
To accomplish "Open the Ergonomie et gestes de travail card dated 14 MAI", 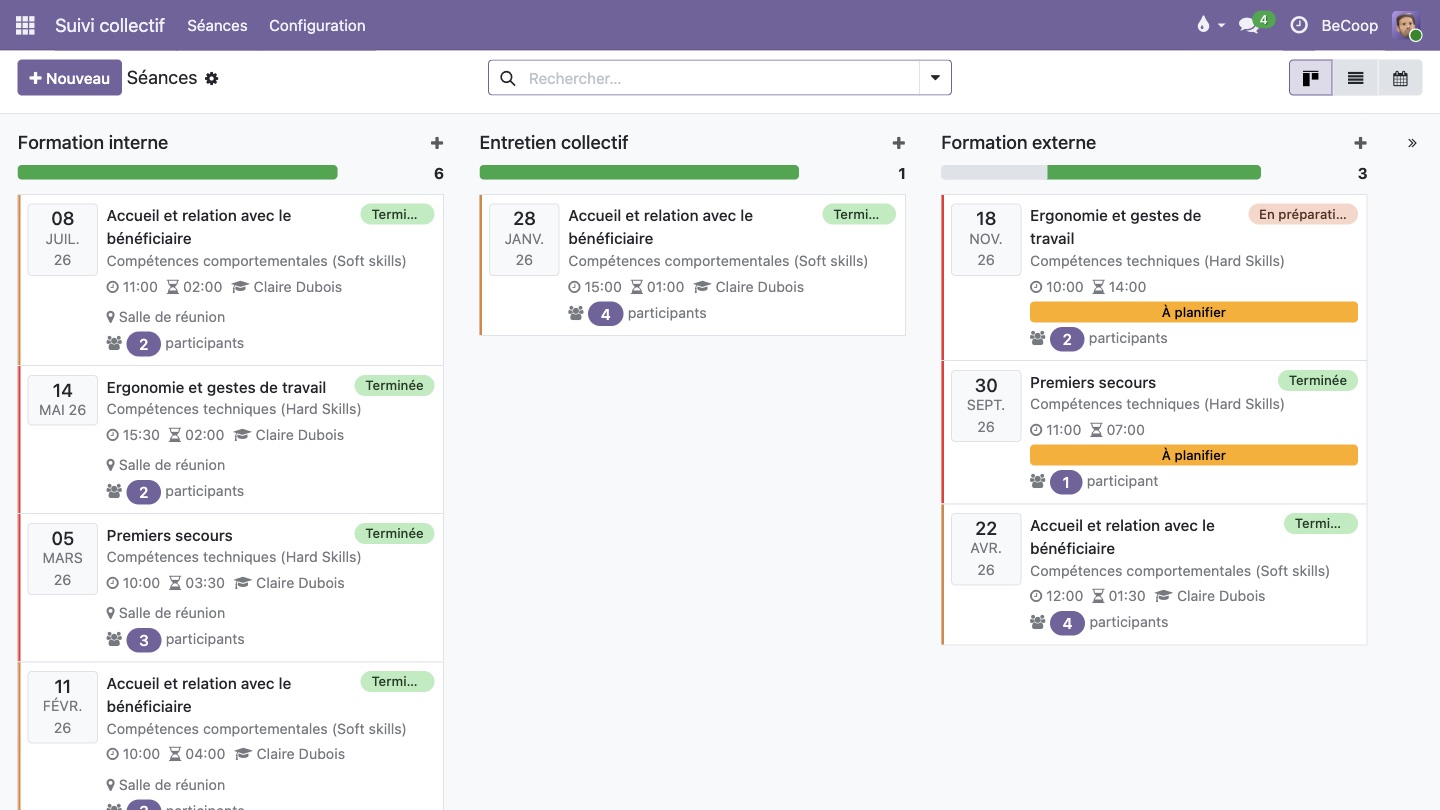I will (231, 440).
